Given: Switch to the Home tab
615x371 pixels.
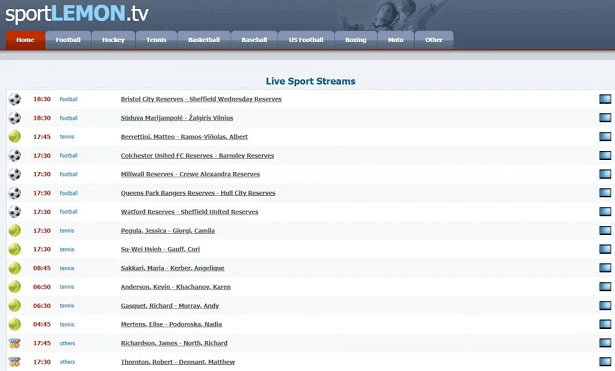Looking at the screenshot, I should click(x=25, y=40).
